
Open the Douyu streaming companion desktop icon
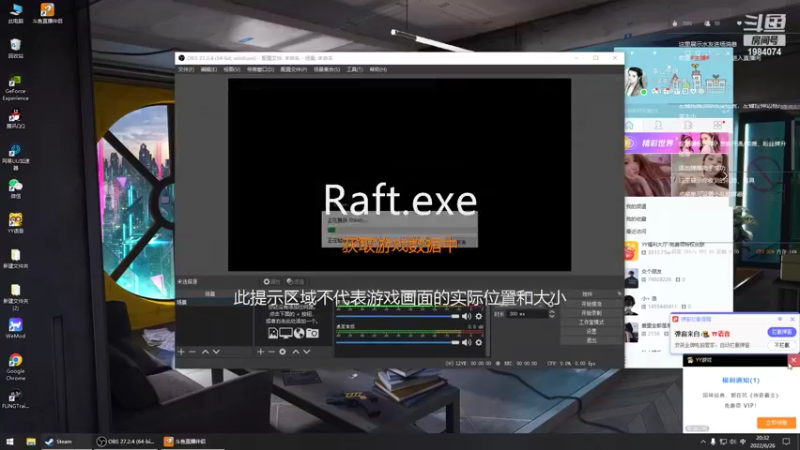(x=47, y=13)
